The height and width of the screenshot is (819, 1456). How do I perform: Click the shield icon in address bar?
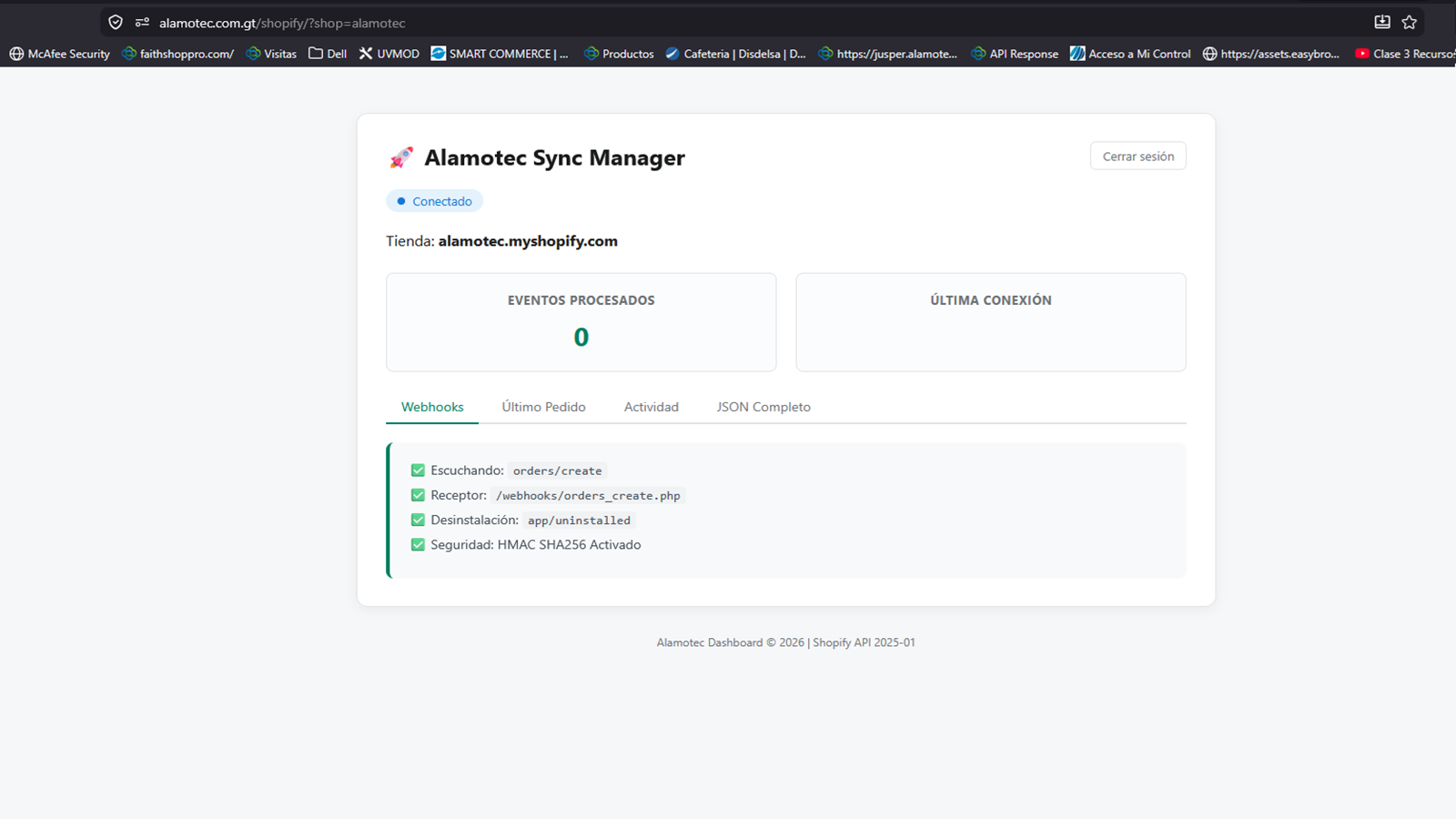(116, 23)
